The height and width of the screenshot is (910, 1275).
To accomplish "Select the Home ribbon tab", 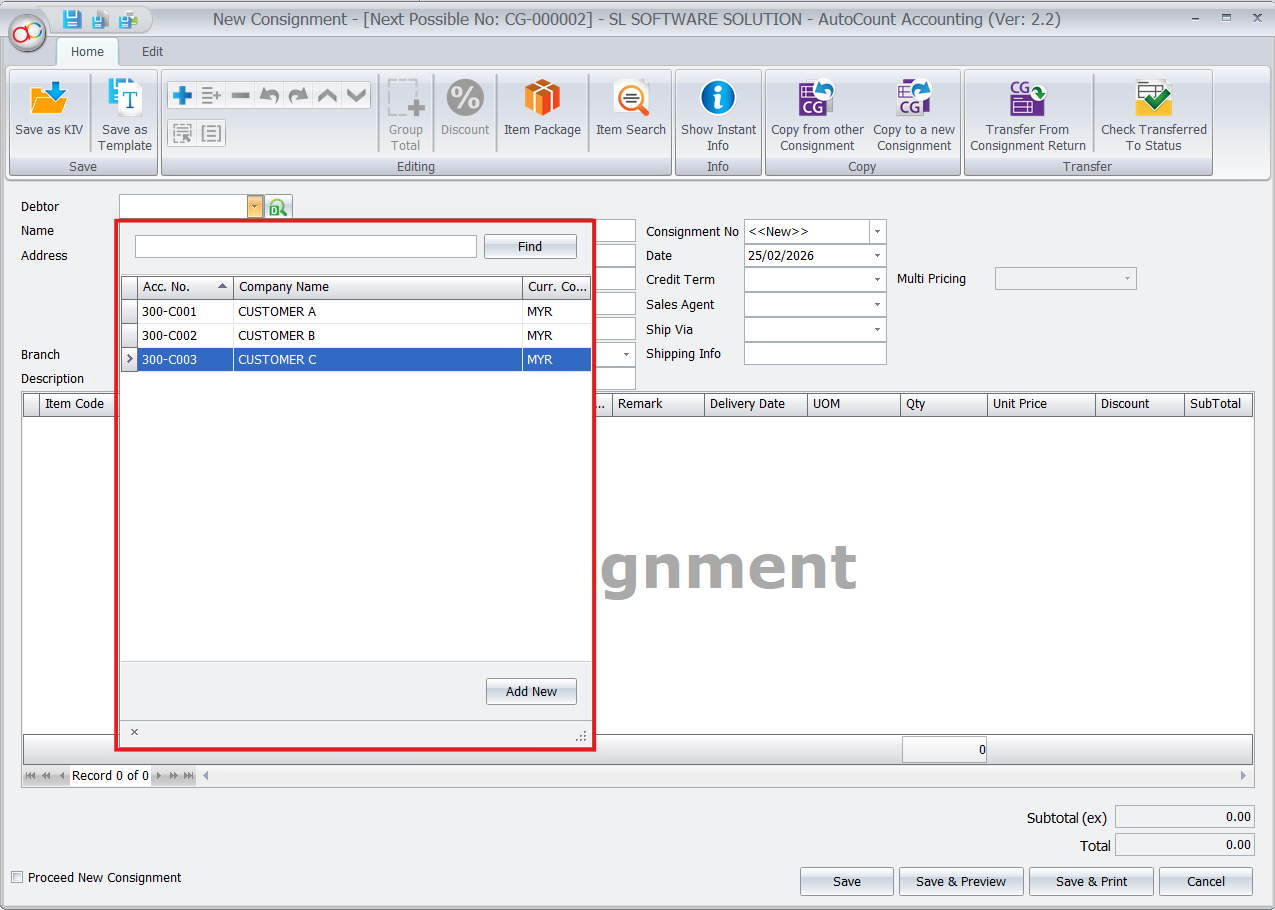I will 87,51.
